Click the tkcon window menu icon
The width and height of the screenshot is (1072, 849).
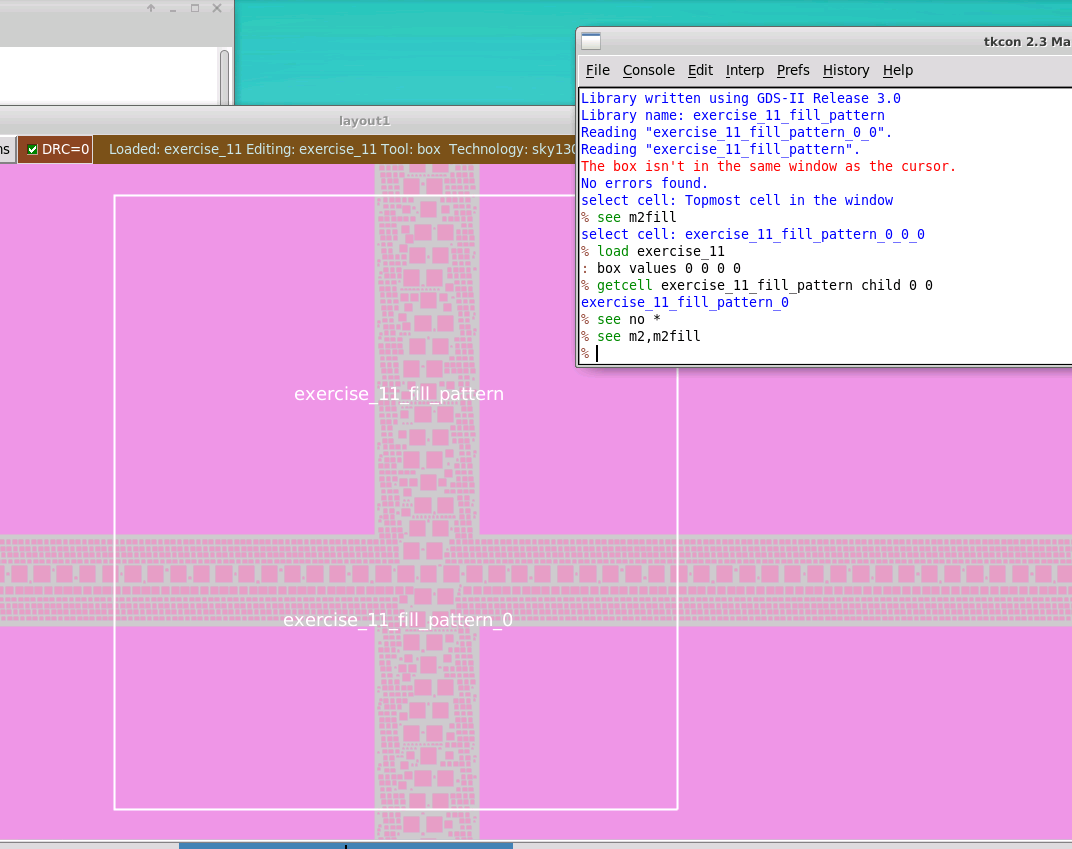(591, 42)
